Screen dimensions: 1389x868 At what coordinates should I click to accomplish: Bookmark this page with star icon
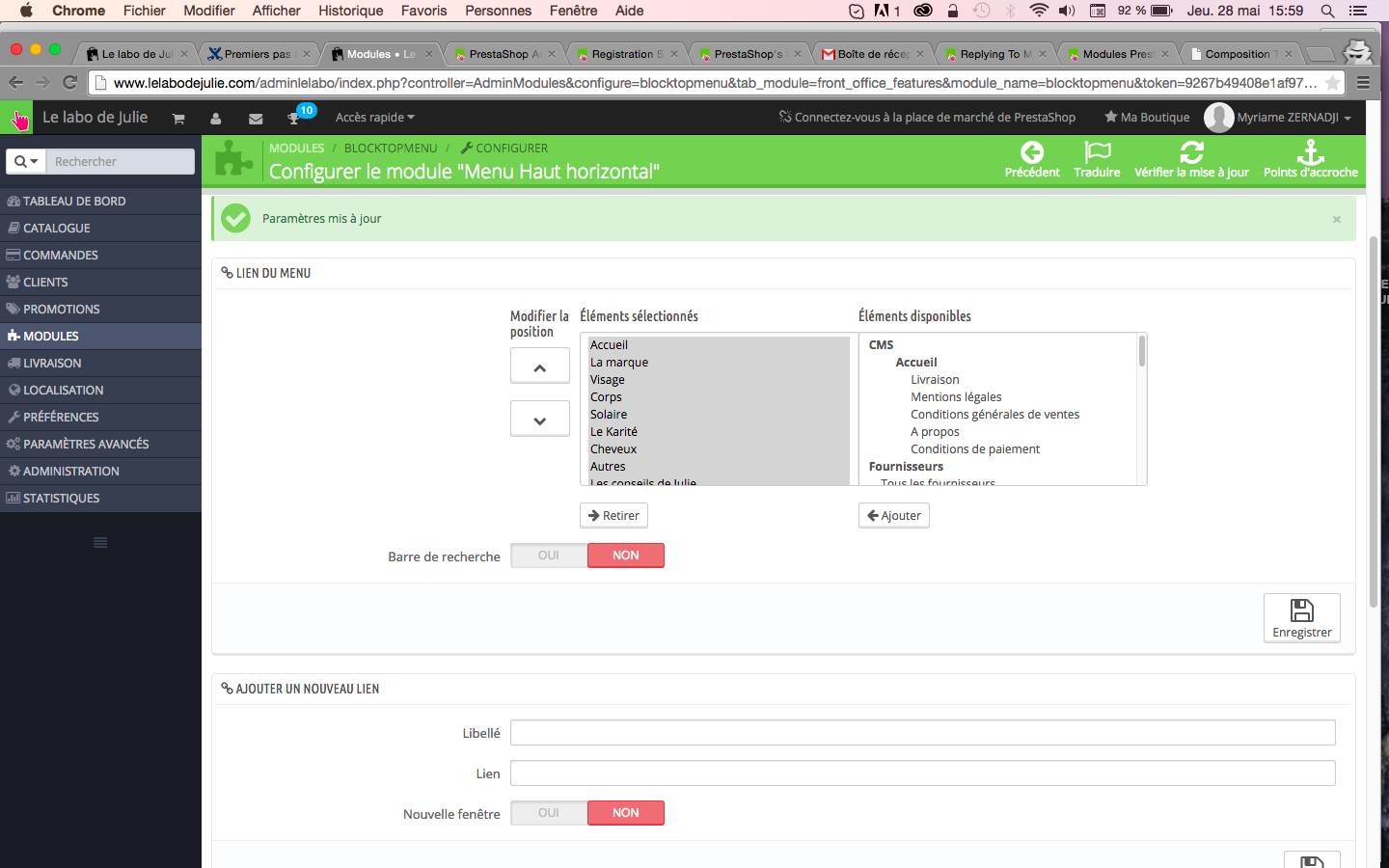click(x=1333, y=83)
